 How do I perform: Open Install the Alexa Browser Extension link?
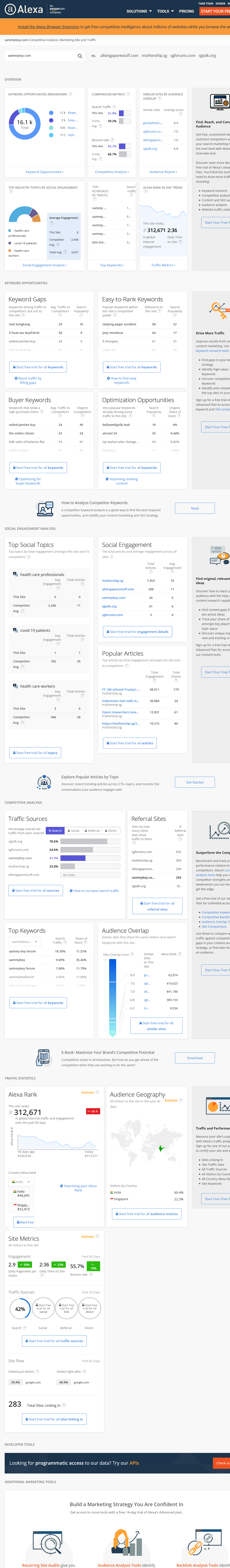pyautogui.click(x=49, y=27)
